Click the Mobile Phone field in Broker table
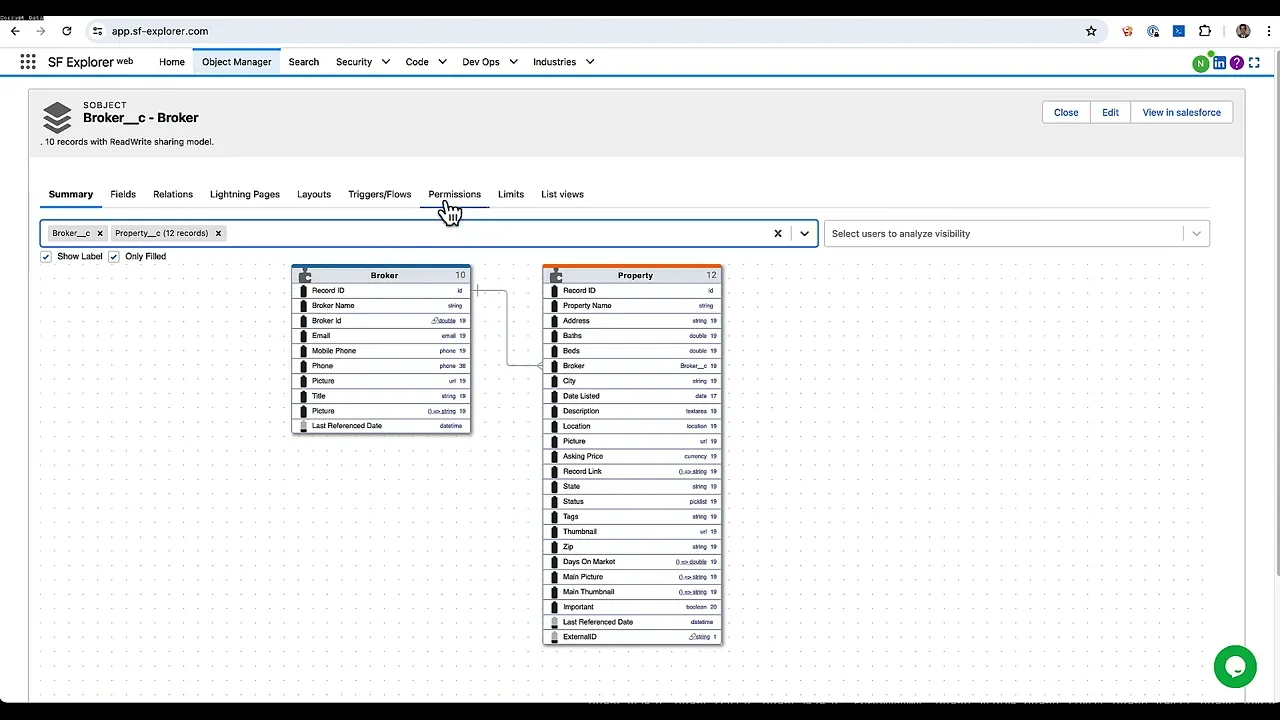The width and height of the screenshot is (1280, 720). coord(381,351)
